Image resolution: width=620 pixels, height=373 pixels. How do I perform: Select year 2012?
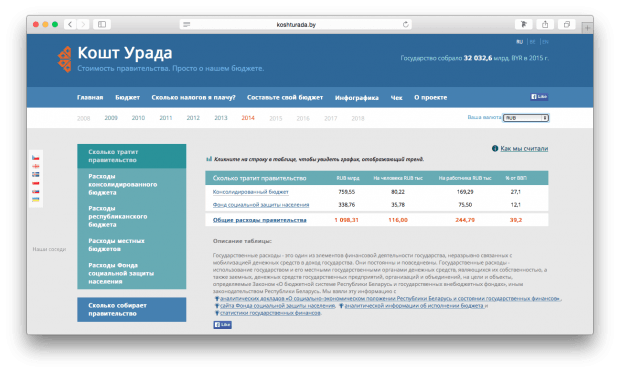(x=193, y=118)
